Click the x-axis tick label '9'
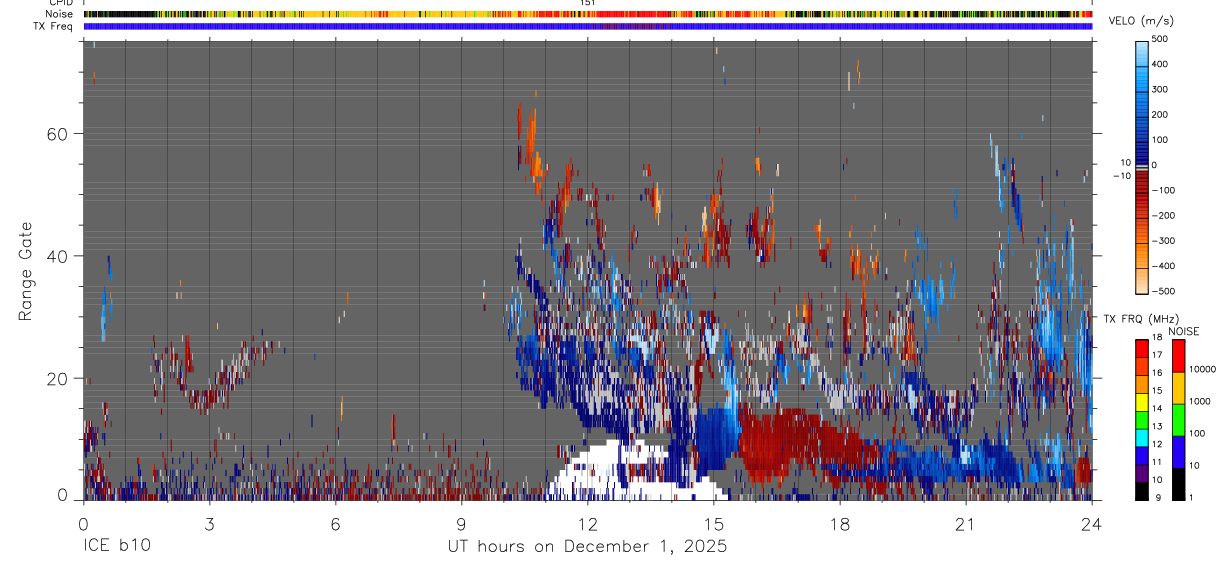The width and height of the screenshot is (1228, 567). 462,524
